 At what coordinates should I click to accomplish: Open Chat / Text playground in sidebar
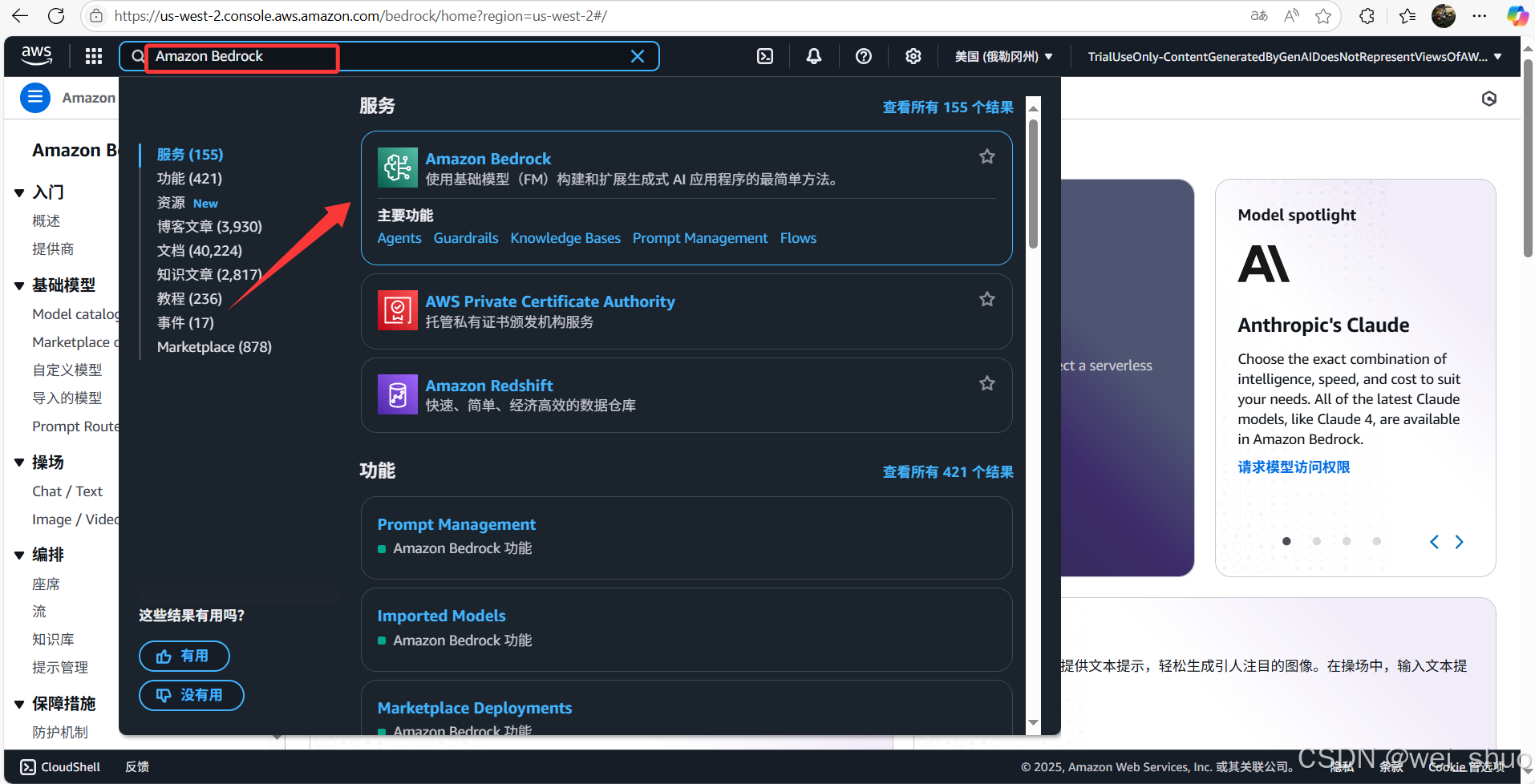[x=67, y=491]
